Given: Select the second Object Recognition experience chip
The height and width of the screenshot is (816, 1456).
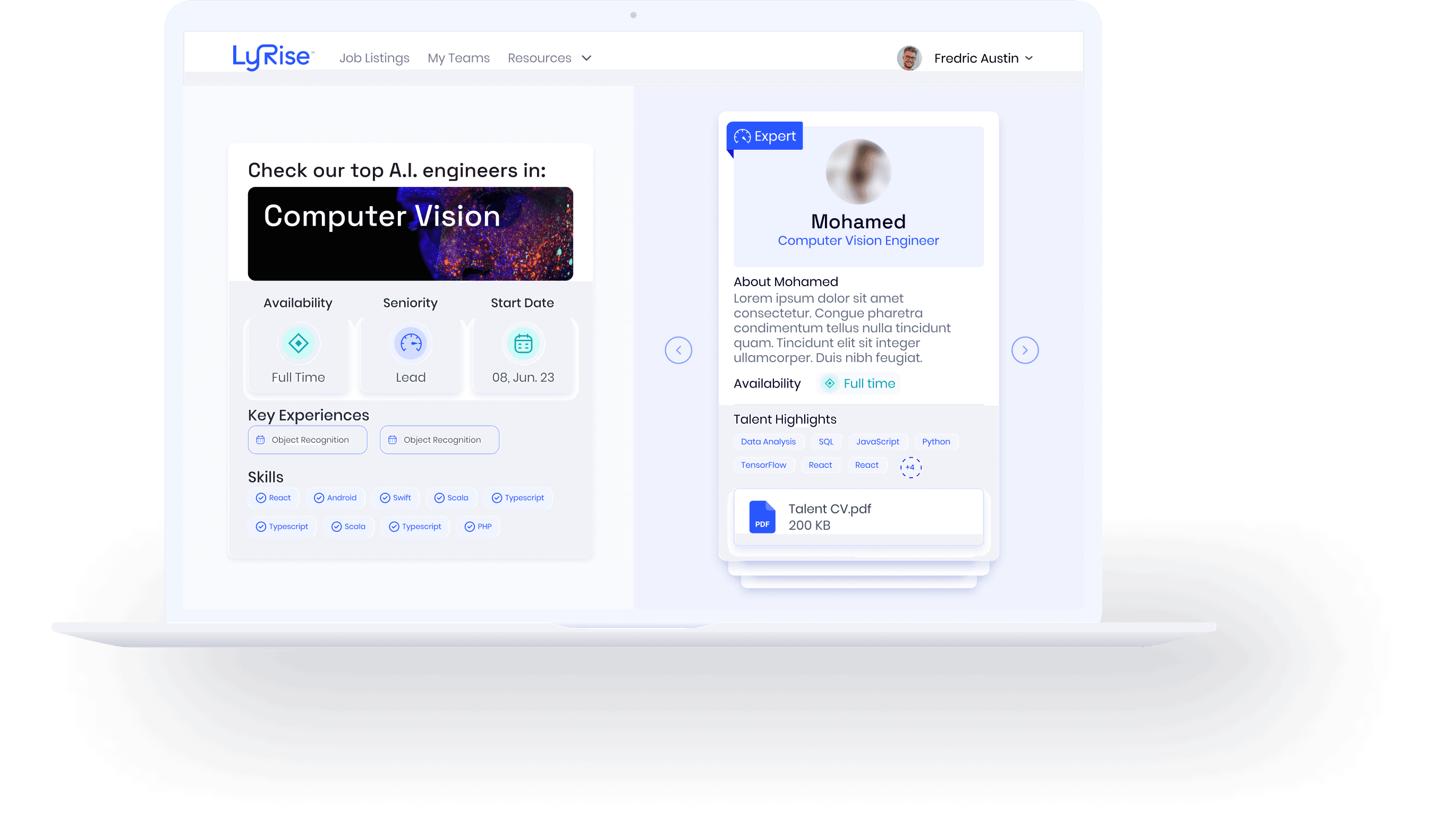Looking at the screenshot, I should pos(439,440).
